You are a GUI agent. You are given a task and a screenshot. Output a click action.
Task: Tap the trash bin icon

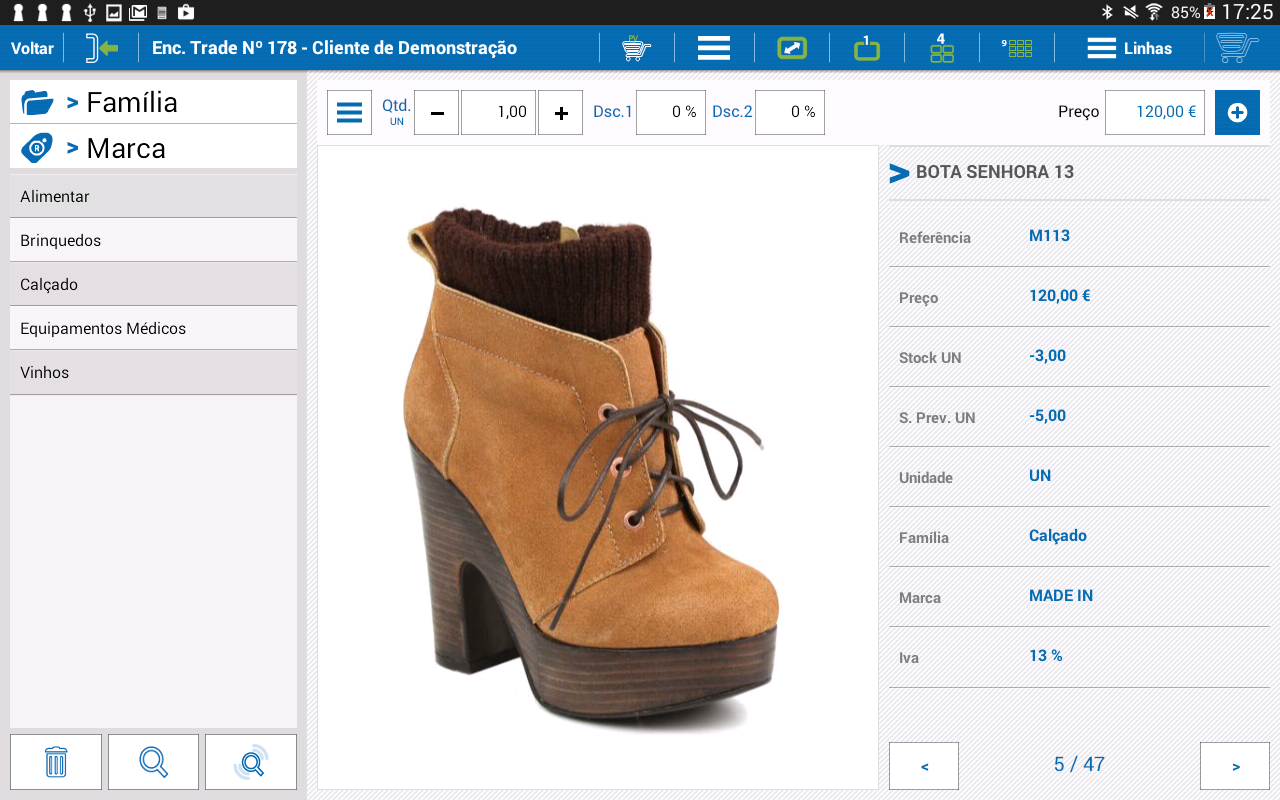56,762
